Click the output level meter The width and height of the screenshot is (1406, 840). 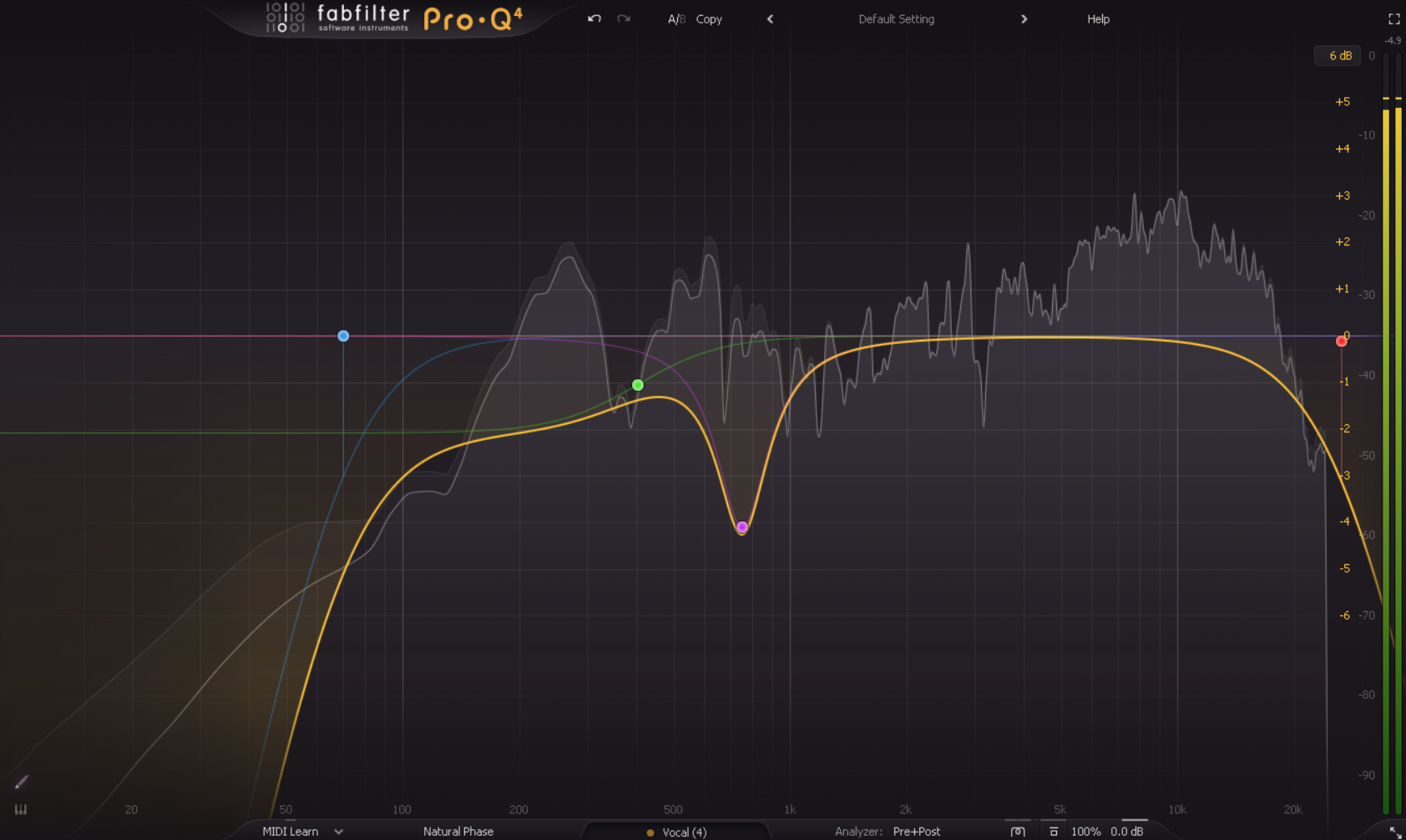1392,433
